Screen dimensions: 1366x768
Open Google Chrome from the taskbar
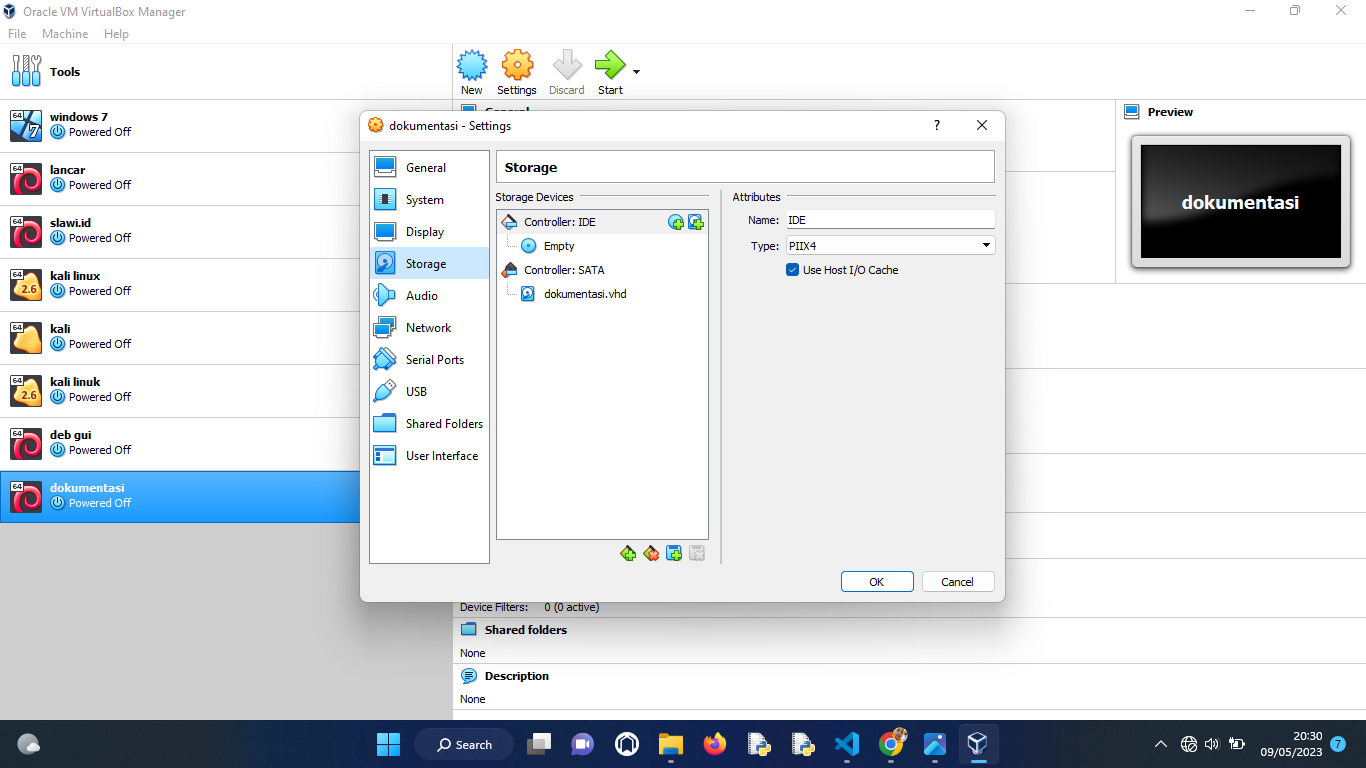pos(891,744)
